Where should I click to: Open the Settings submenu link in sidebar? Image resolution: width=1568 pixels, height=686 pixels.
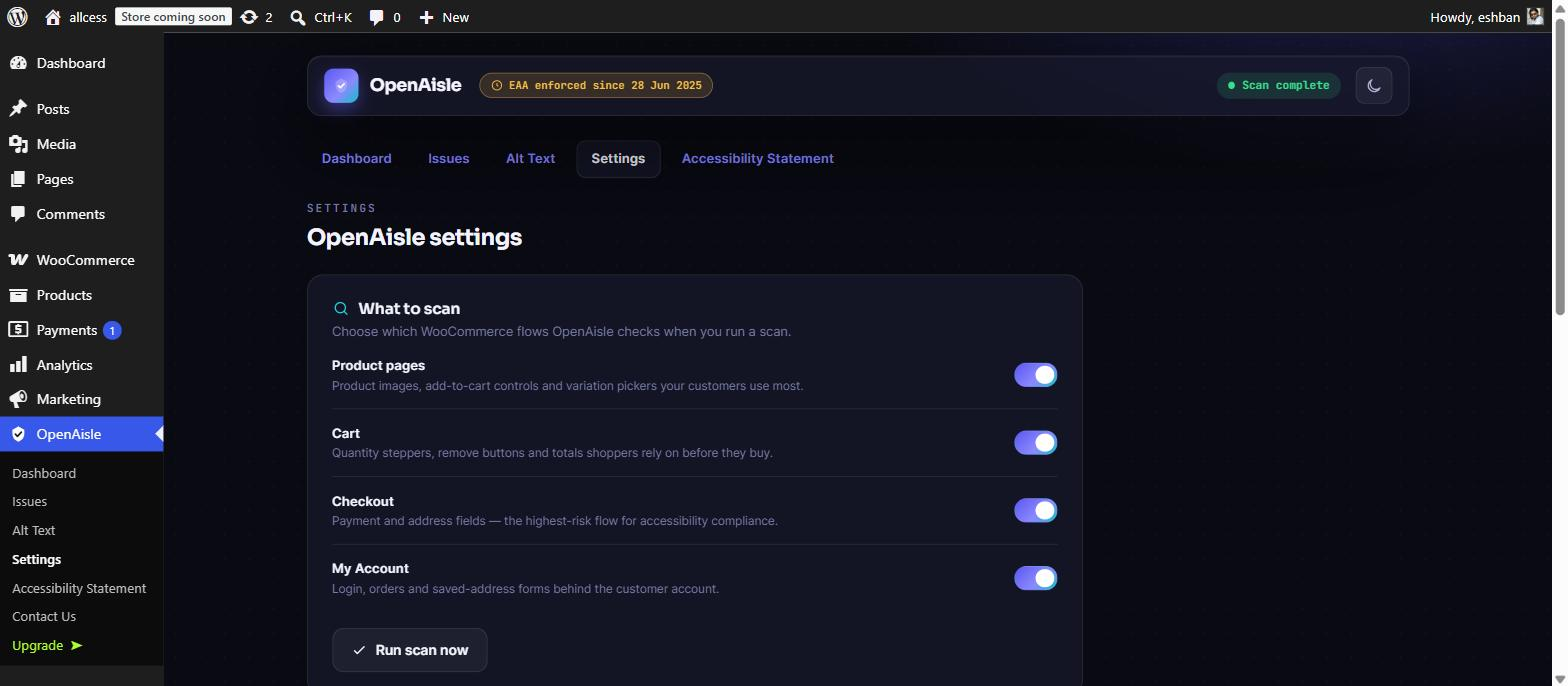(x=37, y=560)
